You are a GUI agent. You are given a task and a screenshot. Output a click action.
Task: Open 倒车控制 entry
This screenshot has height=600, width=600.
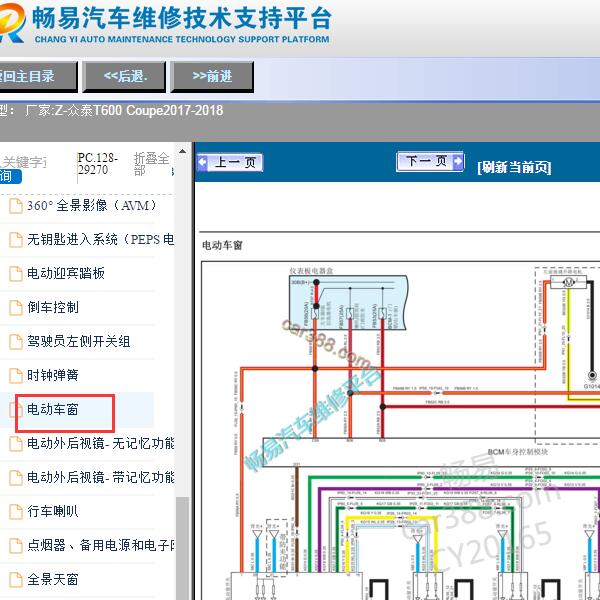[53, 307]
